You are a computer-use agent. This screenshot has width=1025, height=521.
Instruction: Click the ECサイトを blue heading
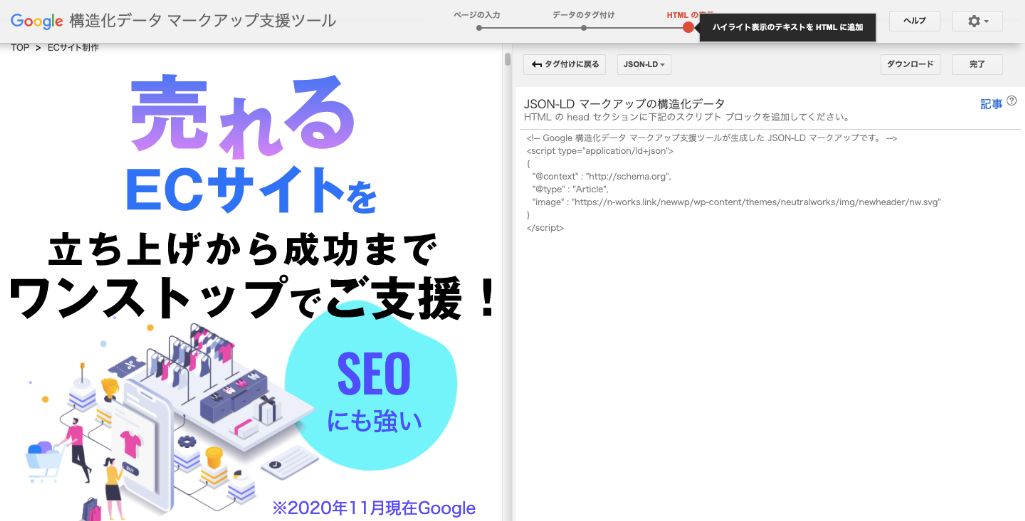(251, 191)
